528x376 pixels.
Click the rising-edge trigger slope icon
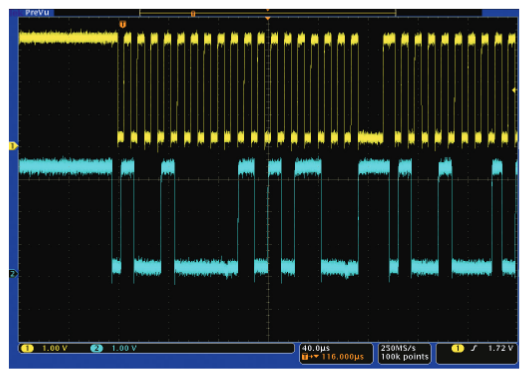point(474,348)
